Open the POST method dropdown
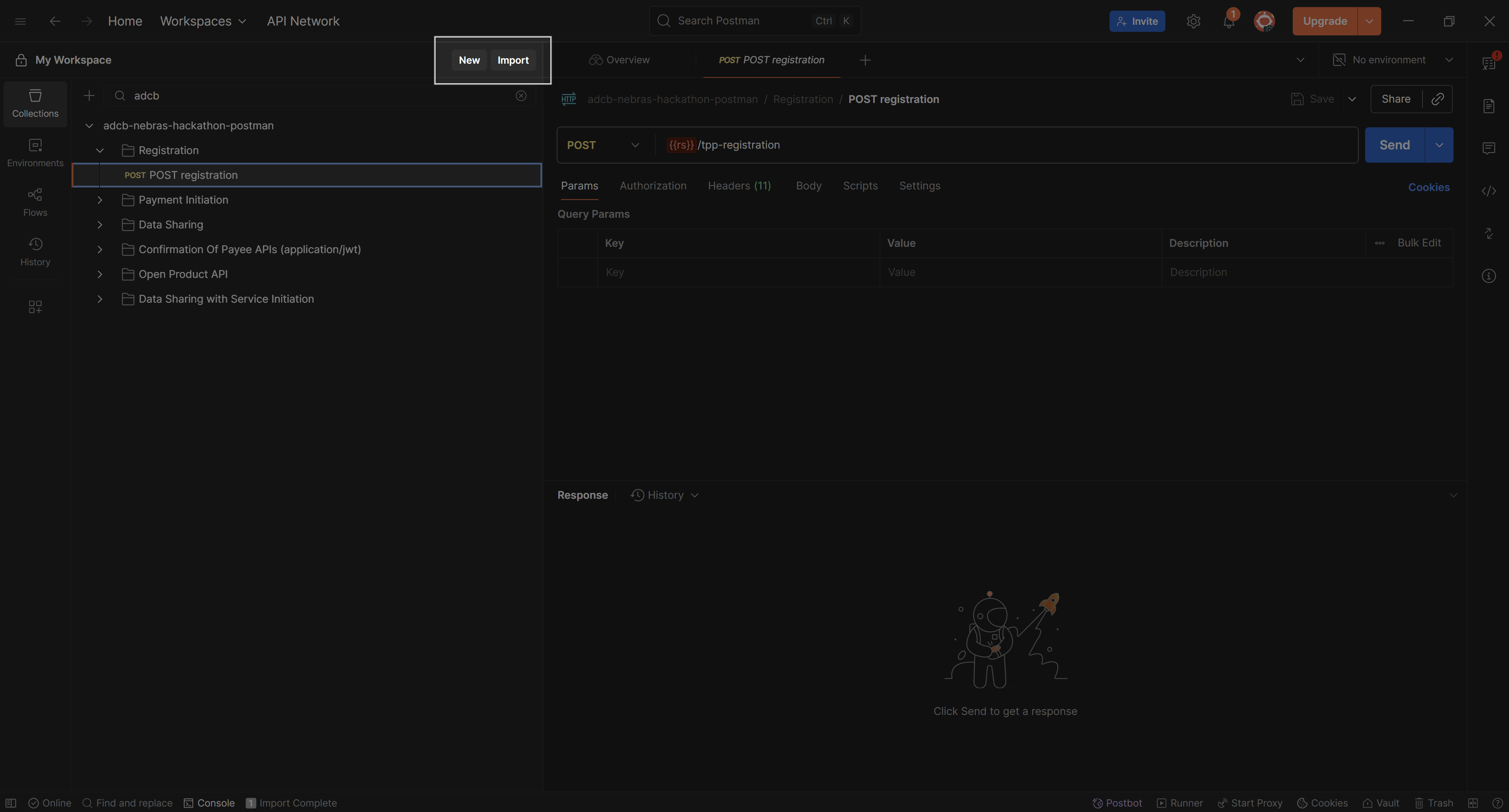This screenshot has height=812, width=1509. coord(604,145)
